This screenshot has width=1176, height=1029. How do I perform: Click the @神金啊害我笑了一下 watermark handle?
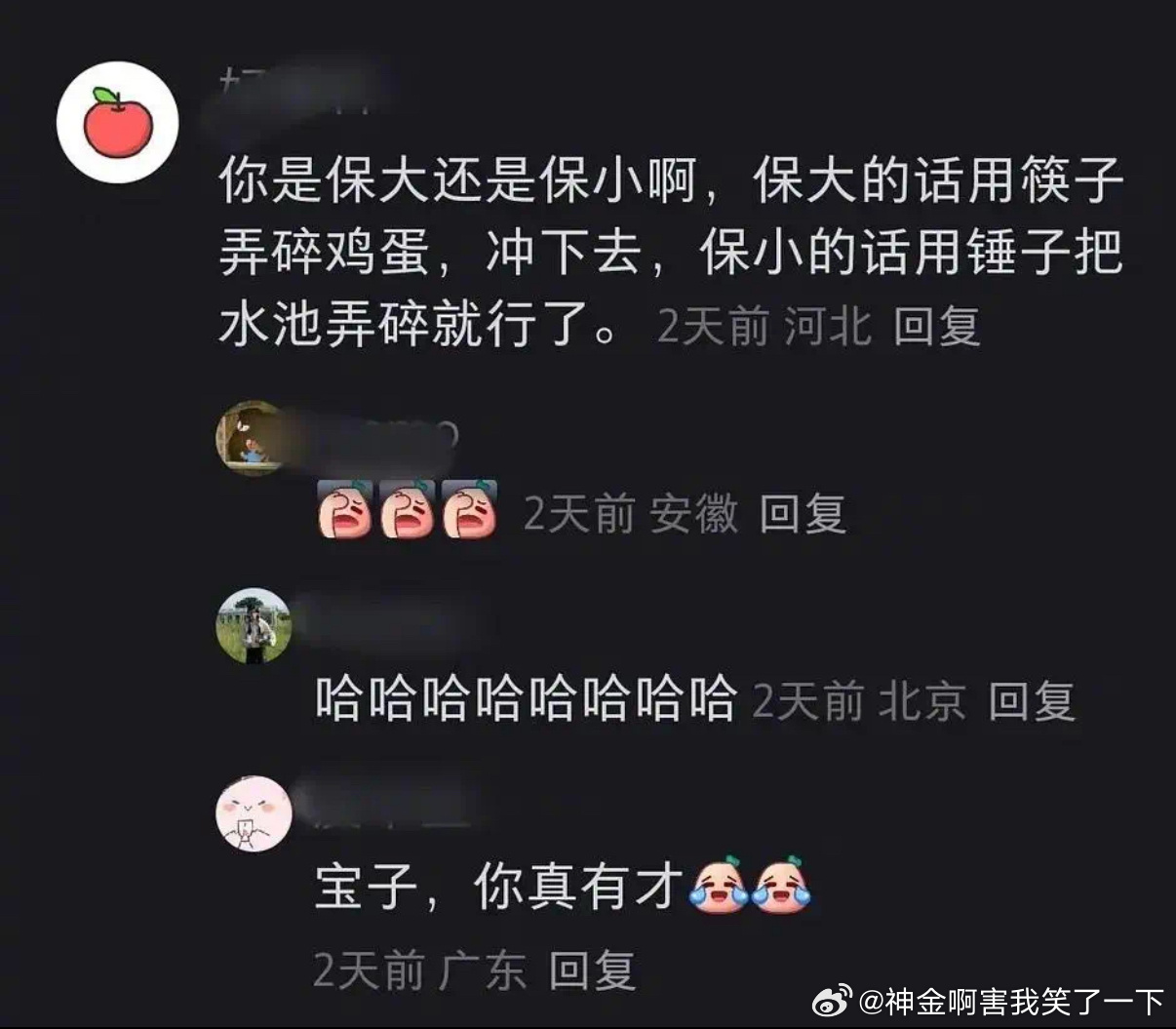click(1011, 1001)
